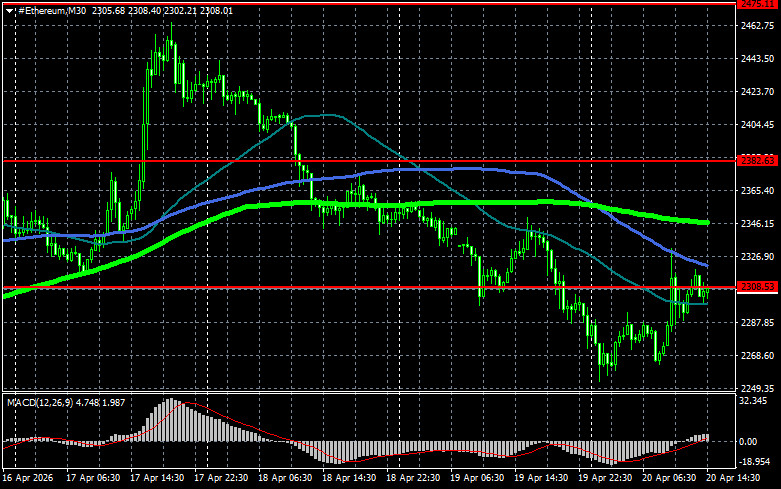This screenshot has width=781, height=489.
Task: Click the 2462.75 price scale value
Action: point(758,26)
